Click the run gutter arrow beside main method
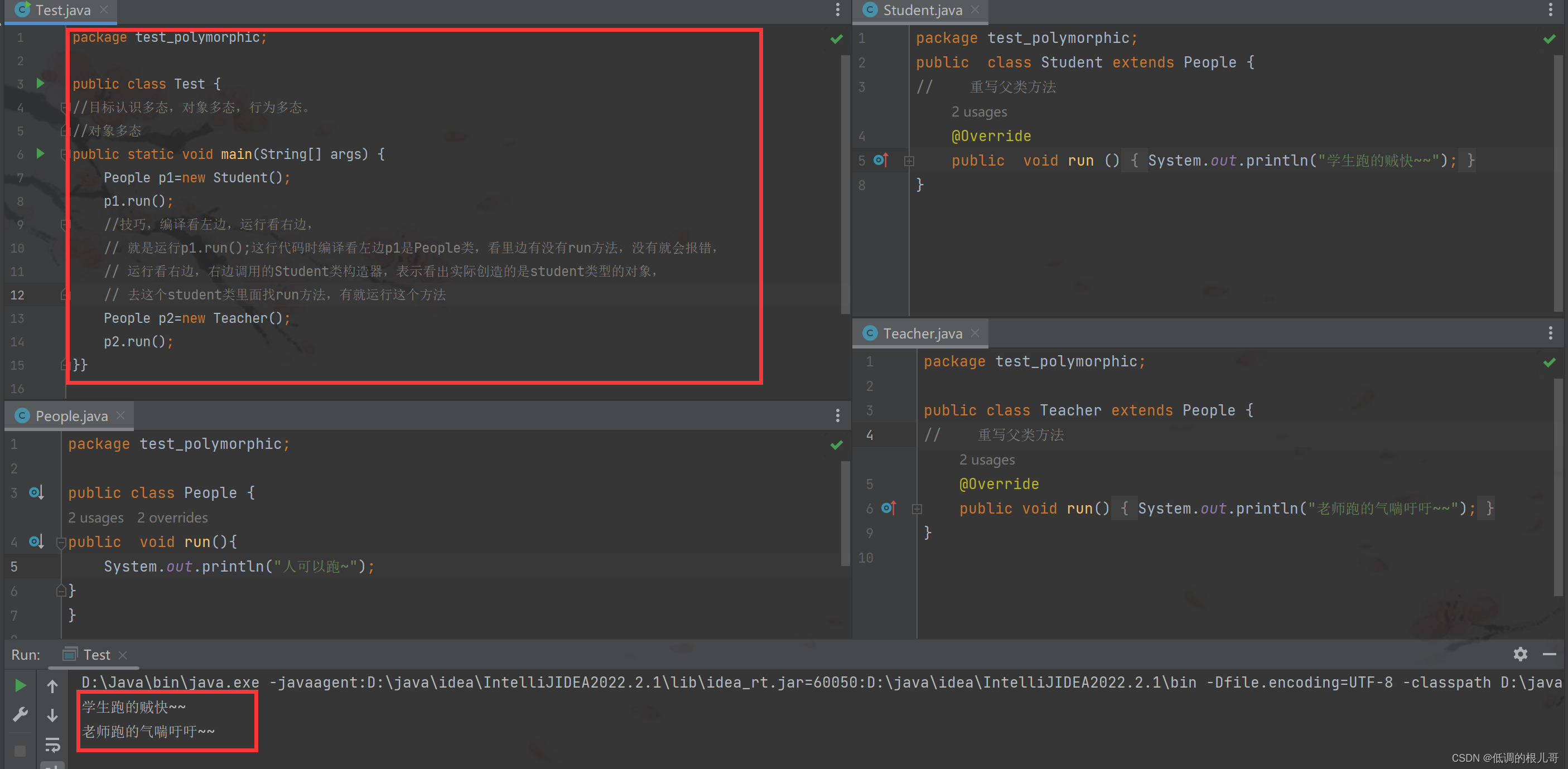This screenshot has height=769, width=1568. coord(40,153)
